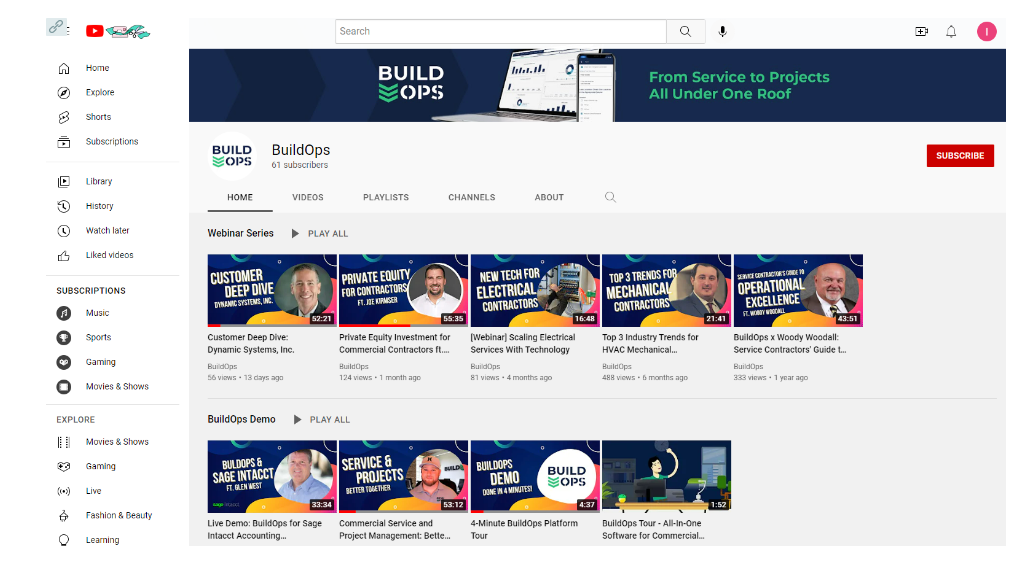
Task: Play all BuildOps Demo videos
Action: pyautogui.click(x=321, y=420)
